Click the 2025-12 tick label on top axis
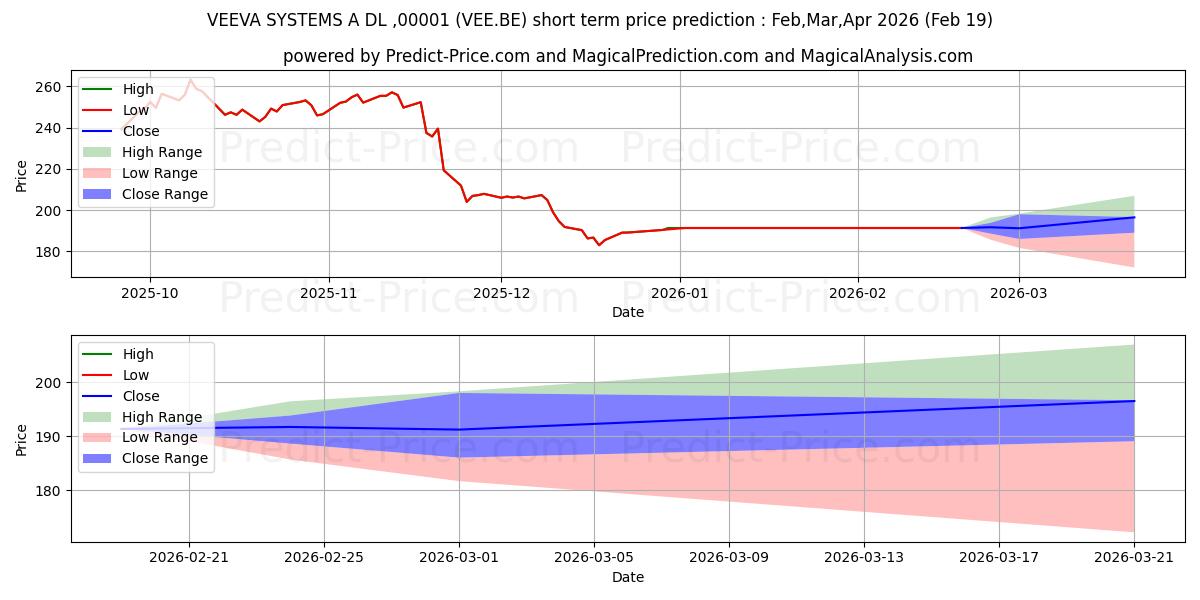Viewport: 1200px width, 600px height. [x=501, y=295]
